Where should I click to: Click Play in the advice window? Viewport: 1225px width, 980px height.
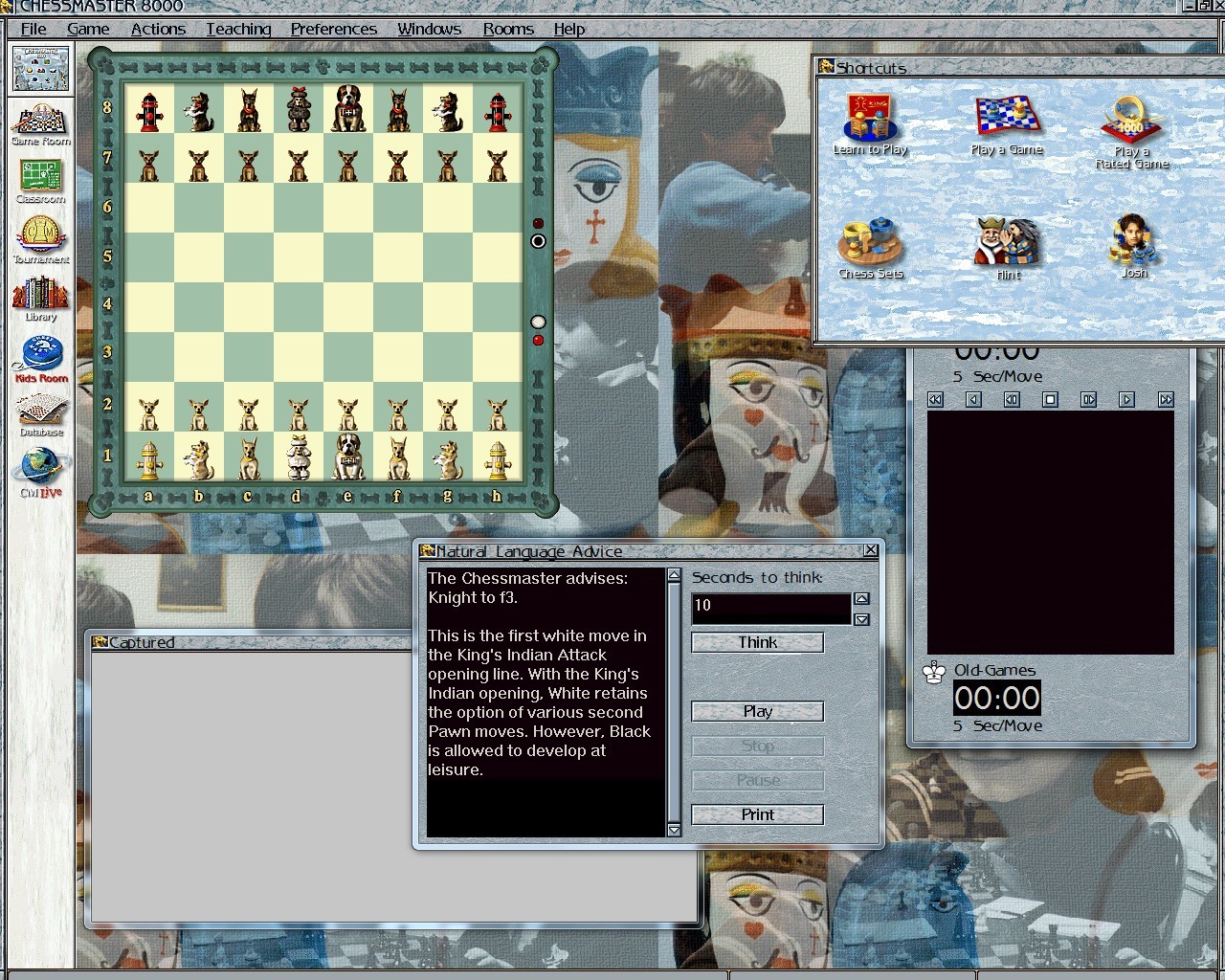pos(758,712)
